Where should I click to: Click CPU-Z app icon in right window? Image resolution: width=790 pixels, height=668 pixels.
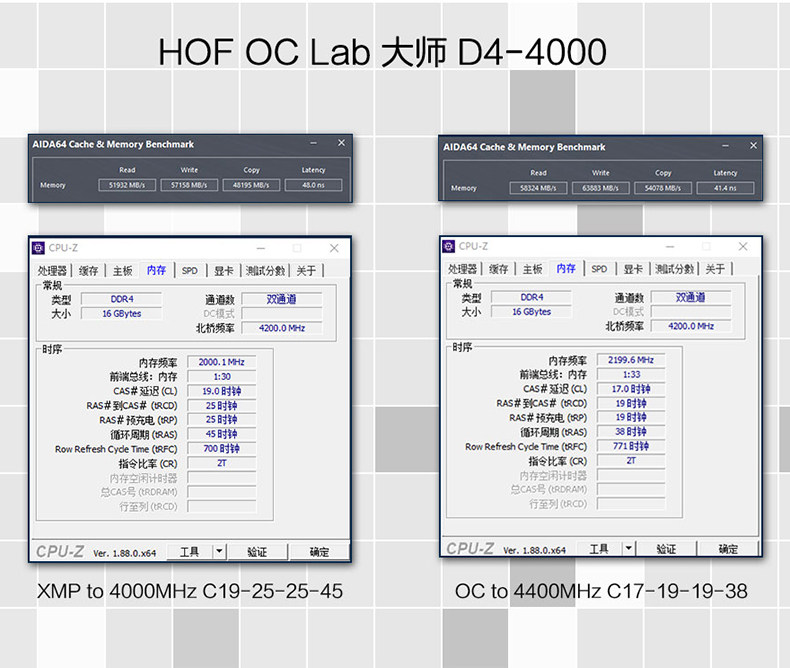point(448,246)
